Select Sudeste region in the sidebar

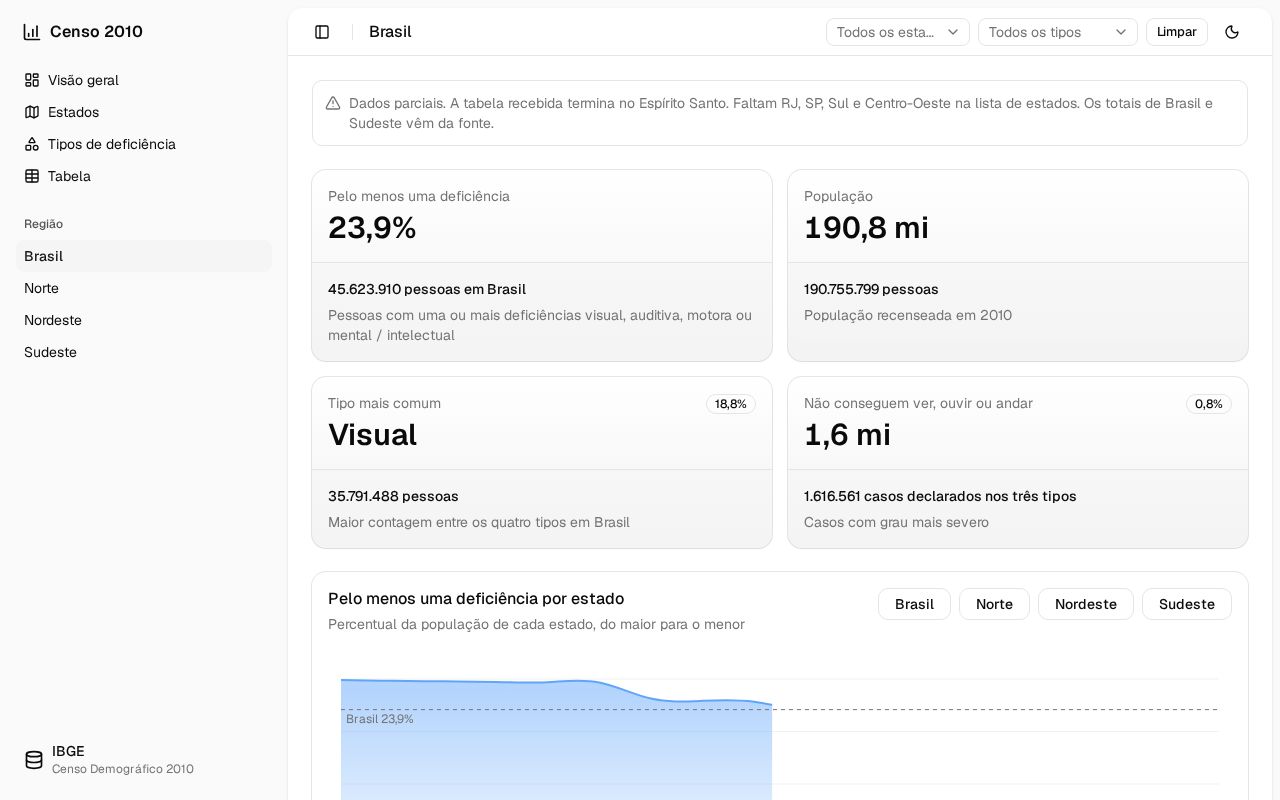(x=144, y=352)
